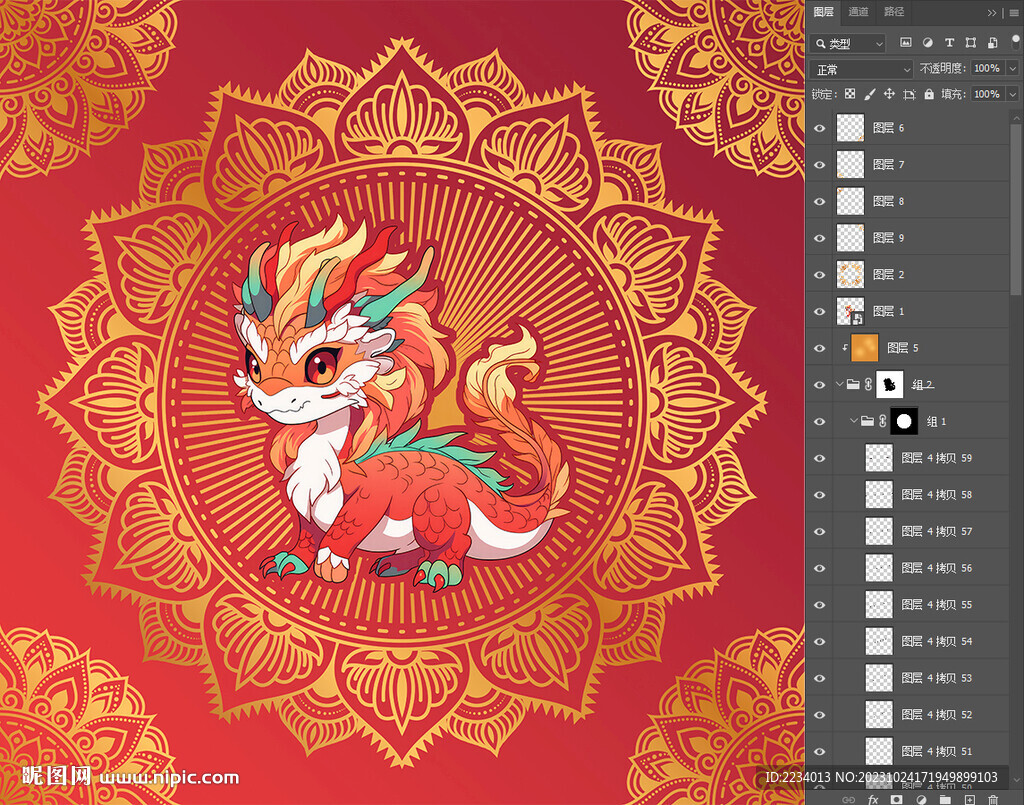Toggle visibility of 图层 5
The height and width of the screenshot is (805, 1024).
pos(820,348)
